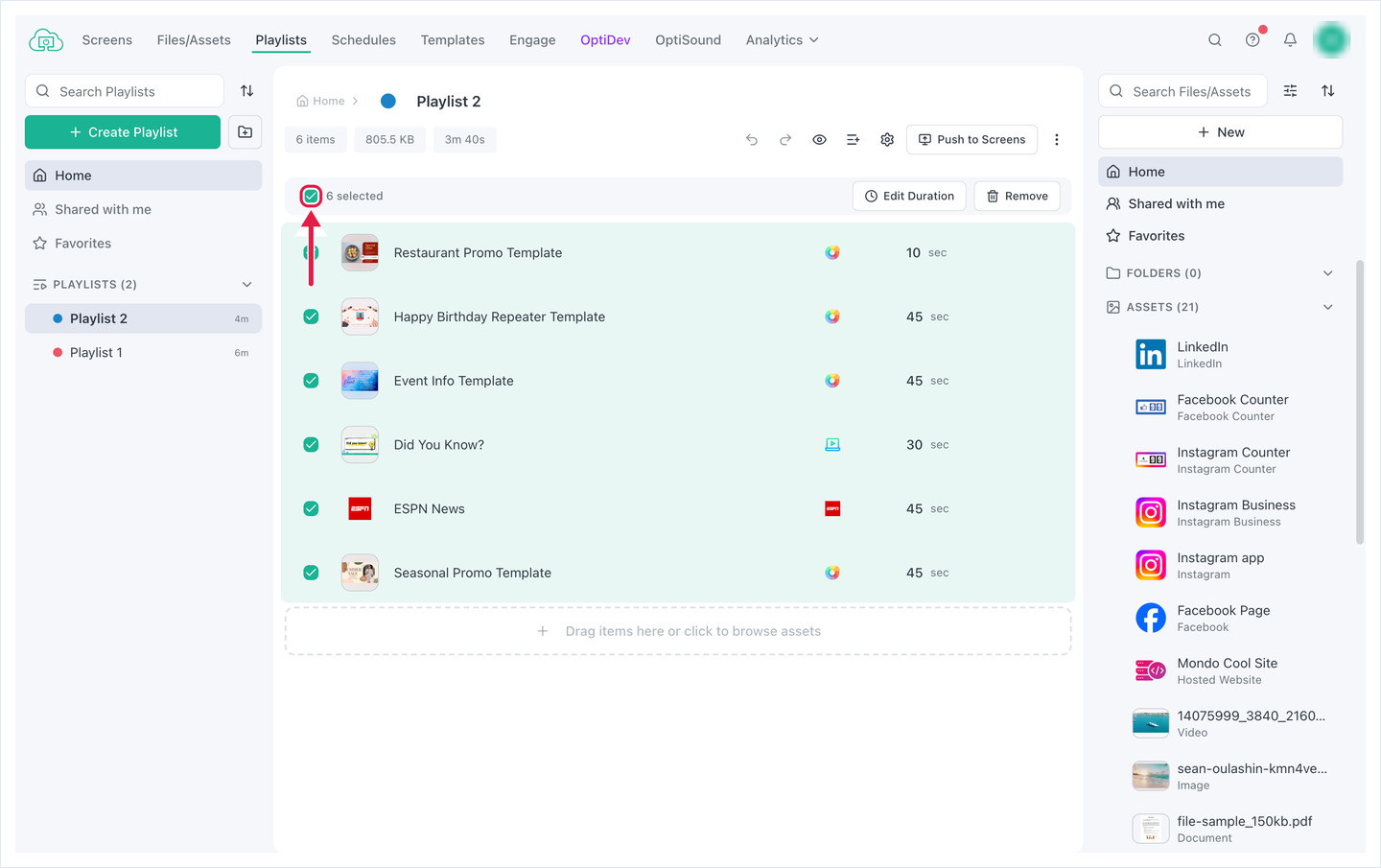This screenshot has height=868, width=1381.
Task: Click the undo arrow icon in playlist toolbar
Action: [752, 140]
